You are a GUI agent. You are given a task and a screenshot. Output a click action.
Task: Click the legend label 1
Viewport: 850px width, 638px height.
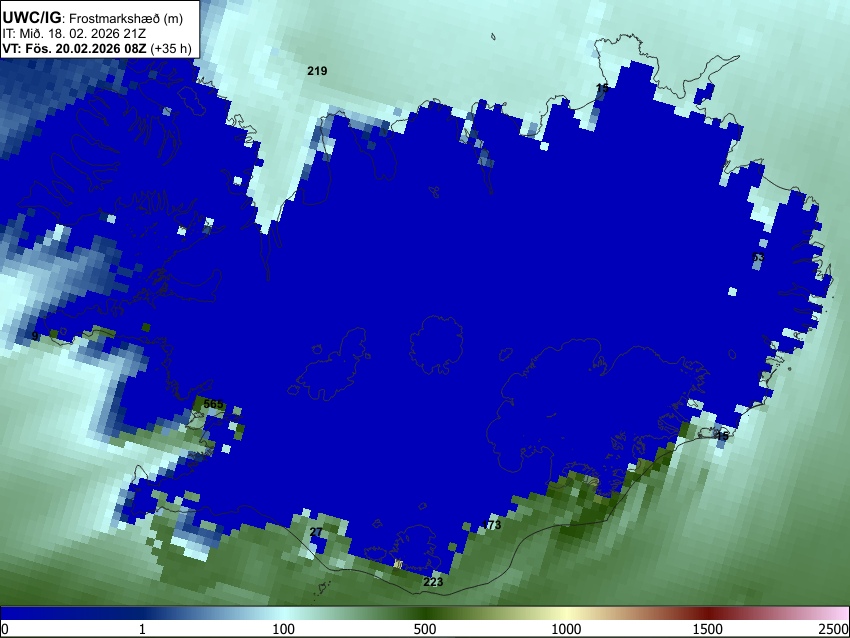[142, 629]
